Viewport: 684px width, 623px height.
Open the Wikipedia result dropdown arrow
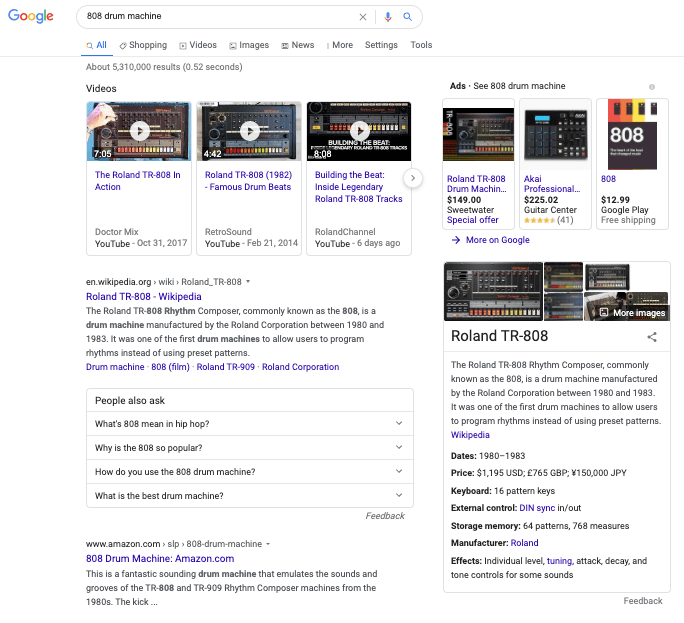pyautogui.click(x=248, y=282)
